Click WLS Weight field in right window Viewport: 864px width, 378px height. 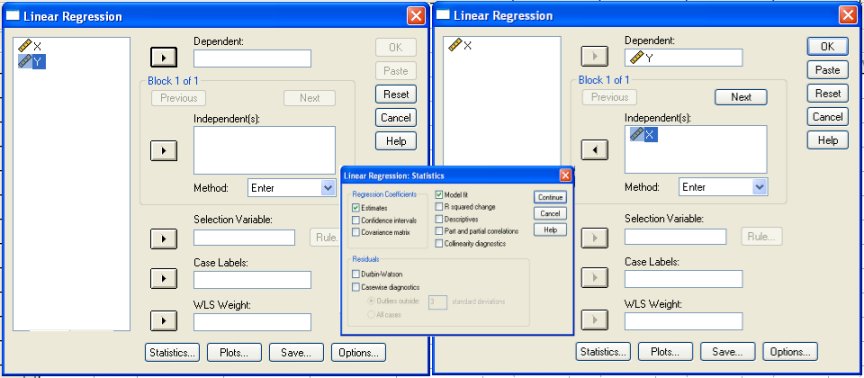(683, 321)
